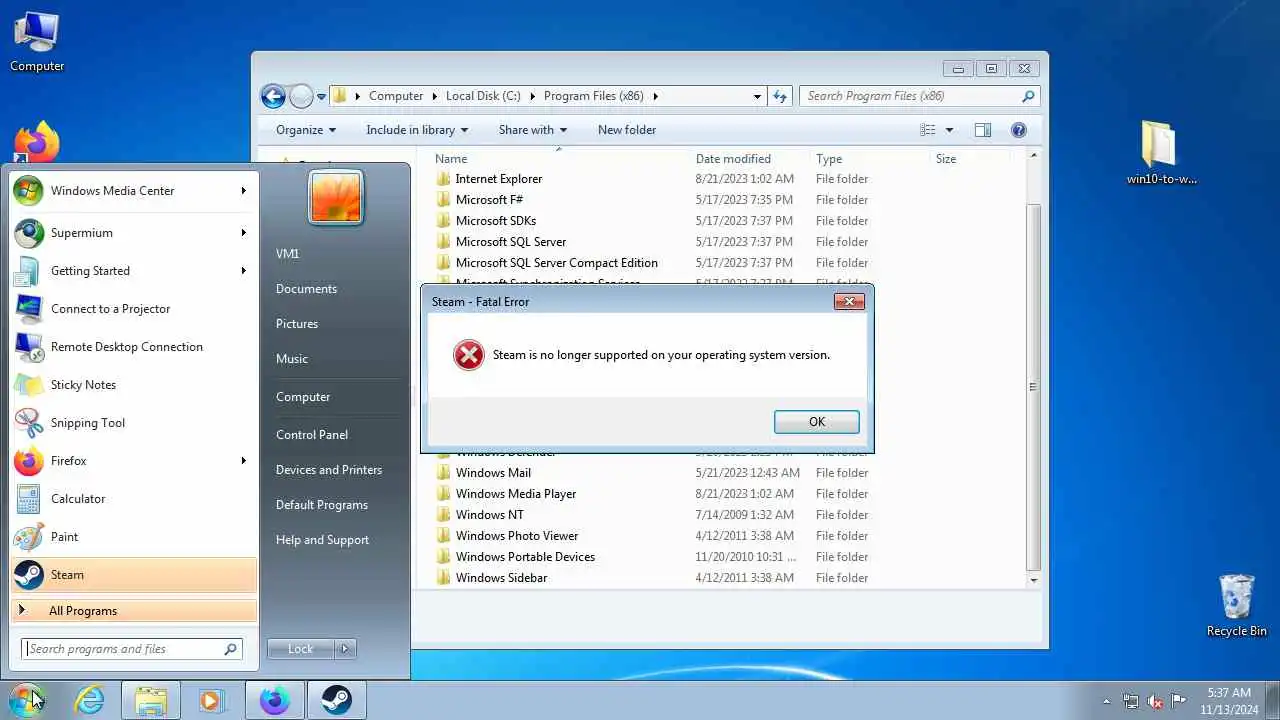Open Windows Media Player on taskbar

coord(212,700)
